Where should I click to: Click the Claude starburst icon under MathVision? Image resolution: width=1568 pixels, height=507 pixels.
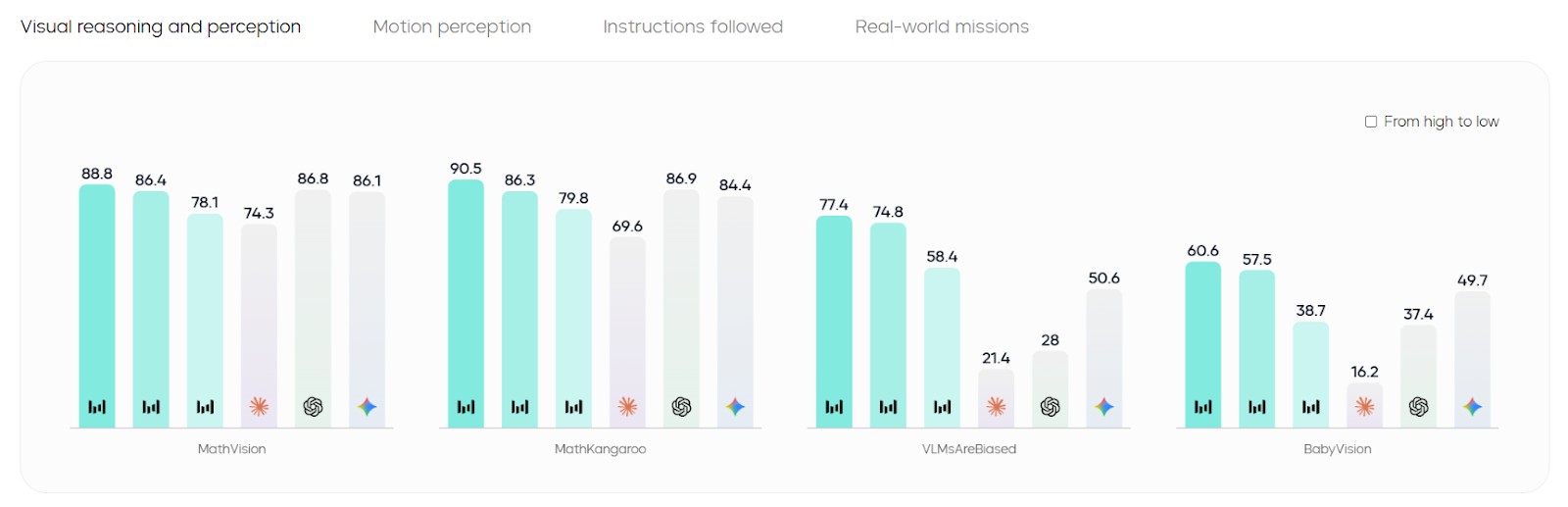259,406
